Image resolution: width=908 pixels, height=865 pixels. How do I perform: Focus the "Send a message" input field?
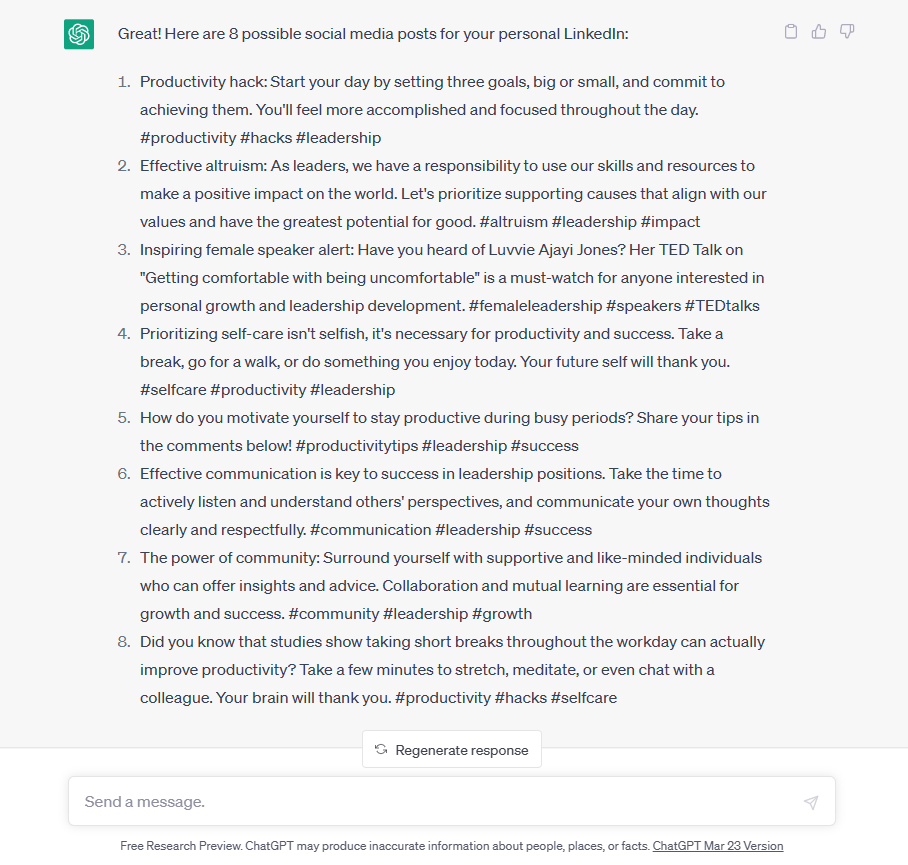tap(440, 802)
